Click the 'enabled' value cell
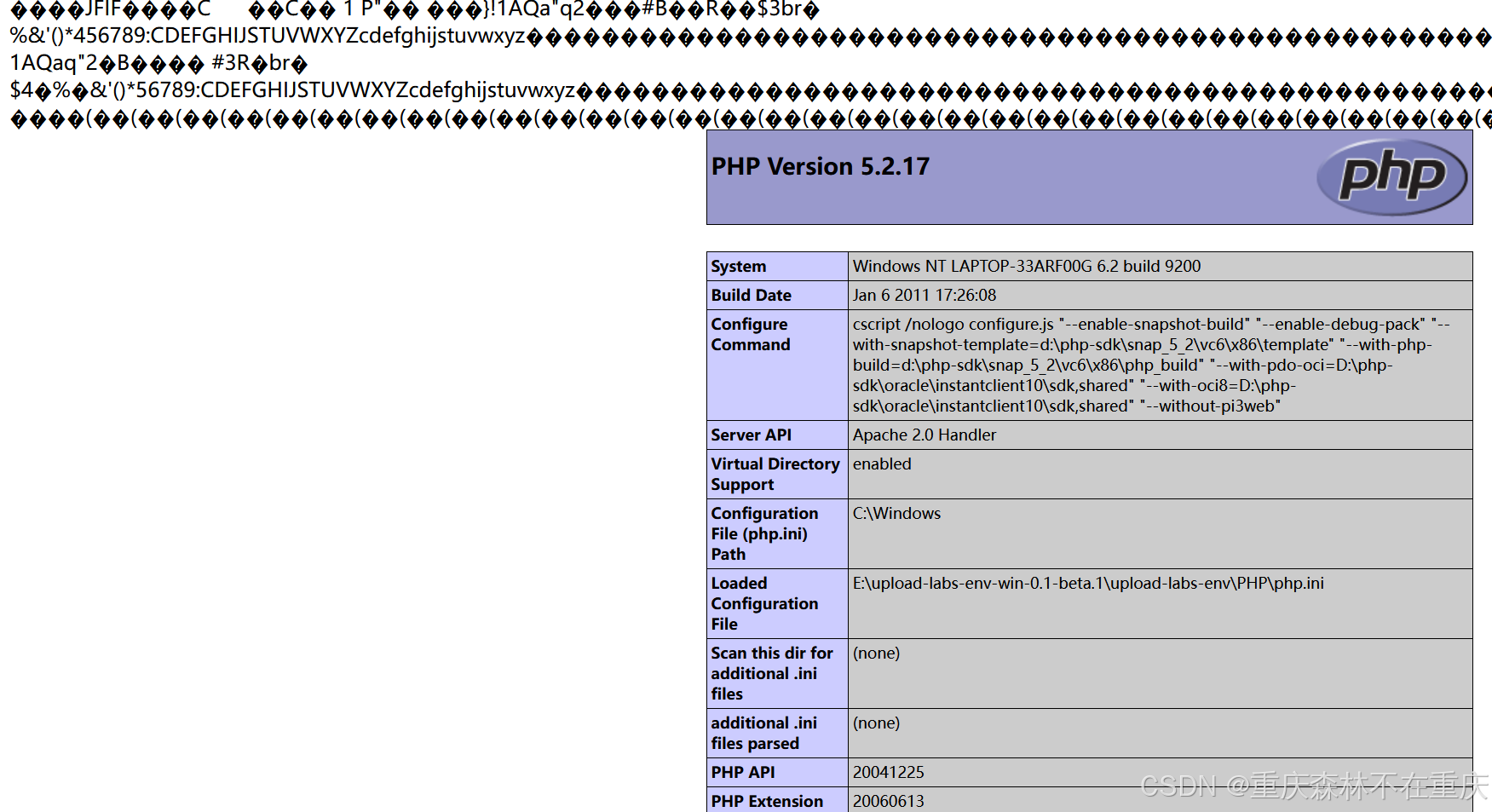1492x812 pixels. pyautogui.click(x=1160, y=474)
